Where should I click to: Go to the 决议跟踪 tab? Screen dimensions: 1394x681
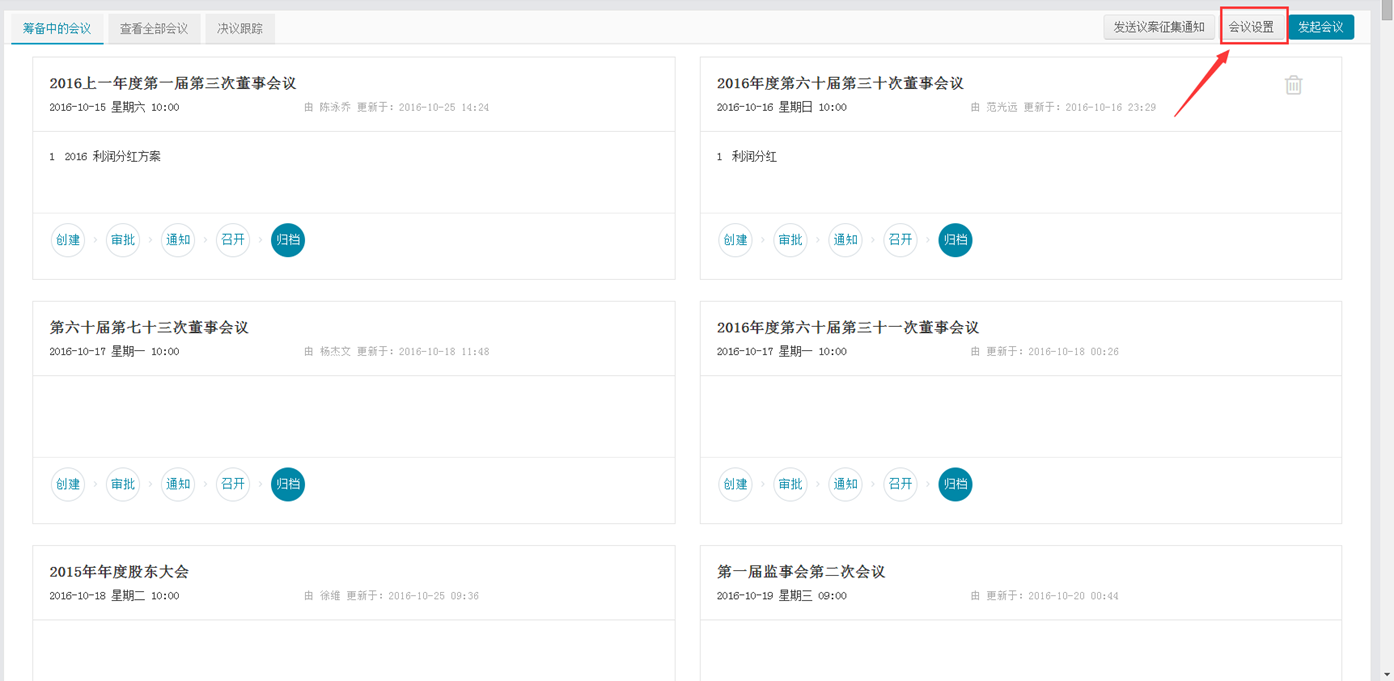click(x=240, y=28)
